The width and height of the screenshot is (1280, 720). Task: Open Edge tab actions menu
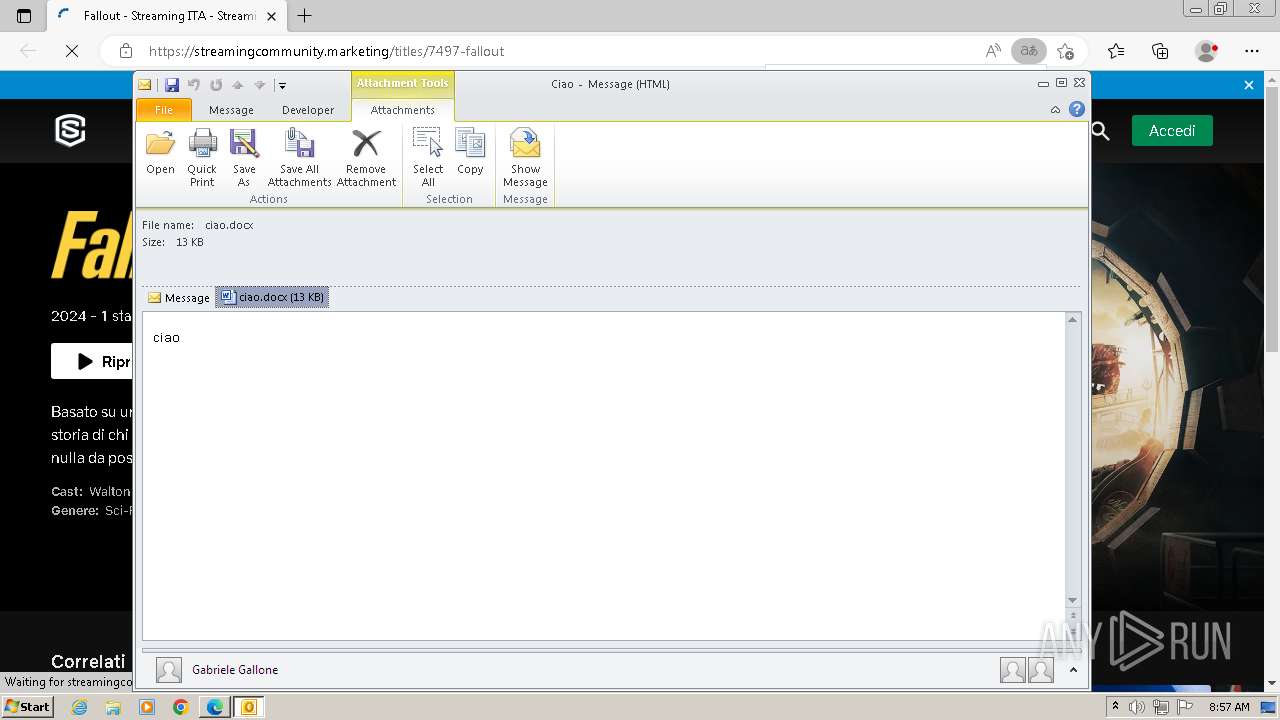[24, 16]
